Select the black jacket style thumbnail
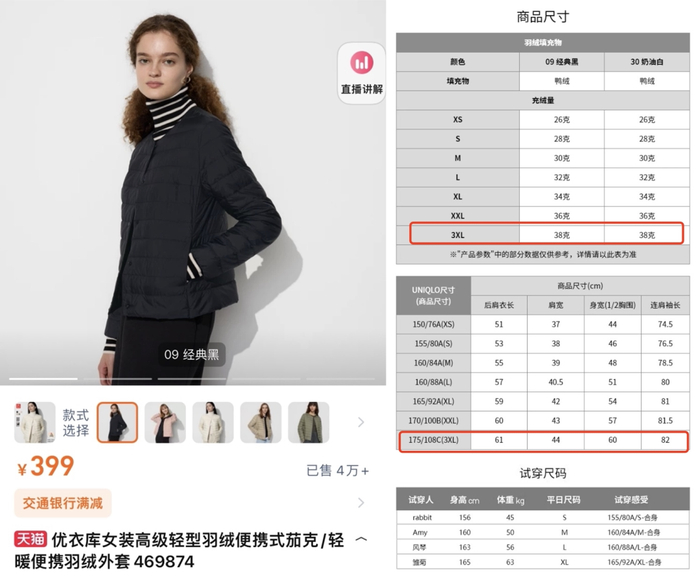700x581 pixels. 117,422
